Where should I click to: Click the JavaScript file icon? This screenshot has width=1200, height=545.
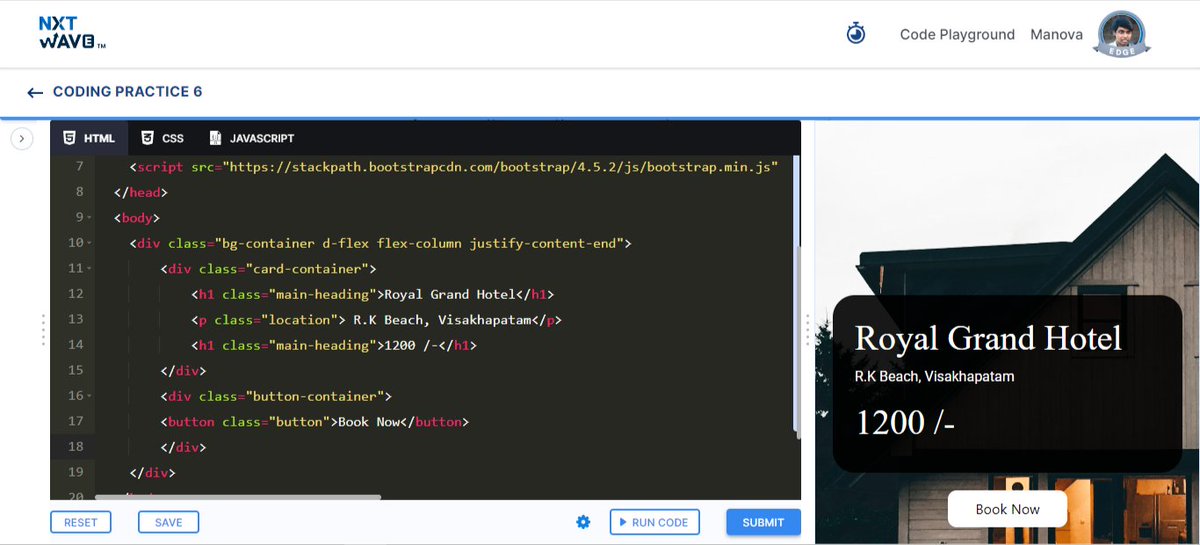point(215,138)
